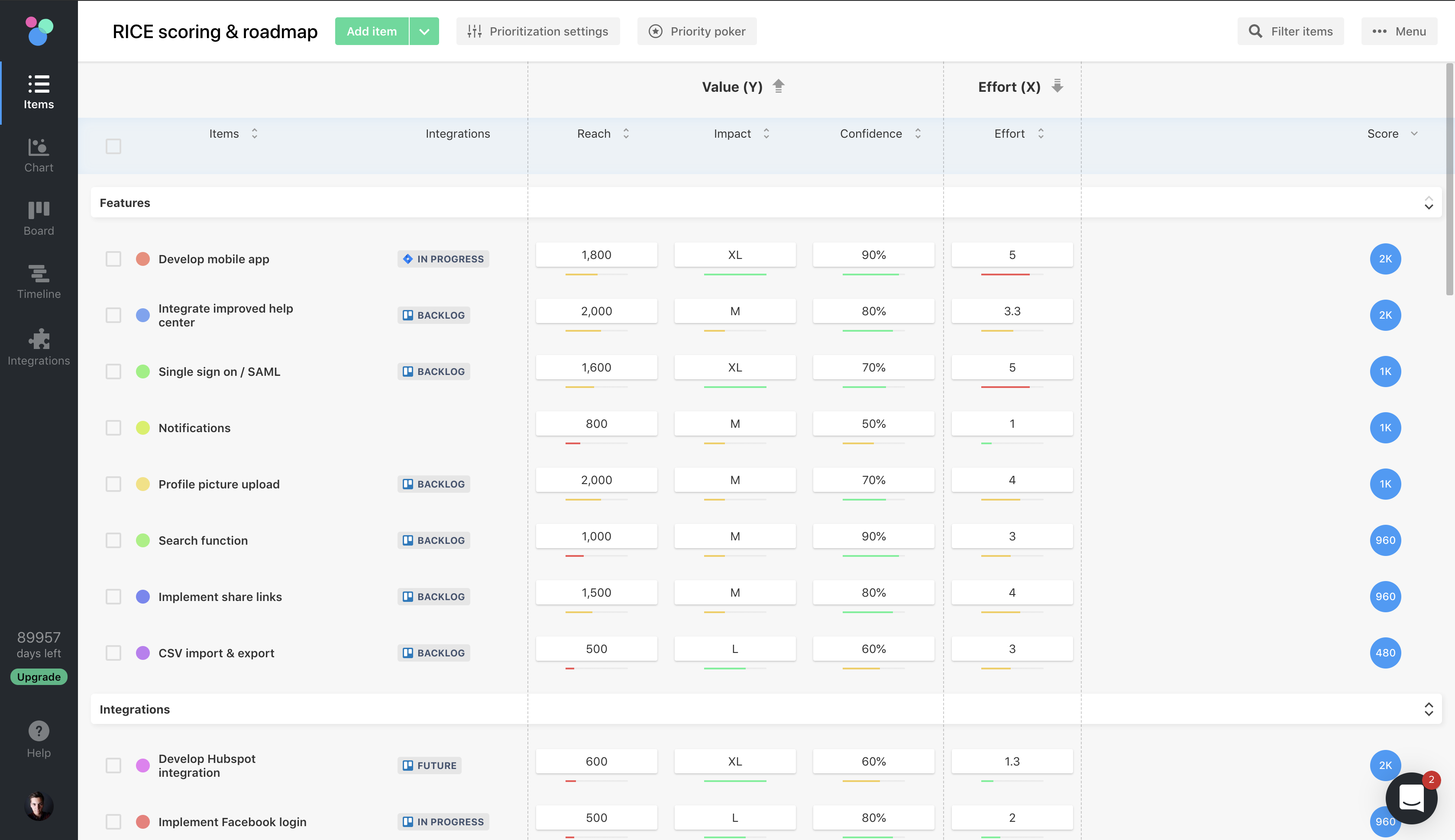The height and width of the screenshot is (840, 1455).
Task: Switch to the Chart view
Action: (x=38, y=155)
